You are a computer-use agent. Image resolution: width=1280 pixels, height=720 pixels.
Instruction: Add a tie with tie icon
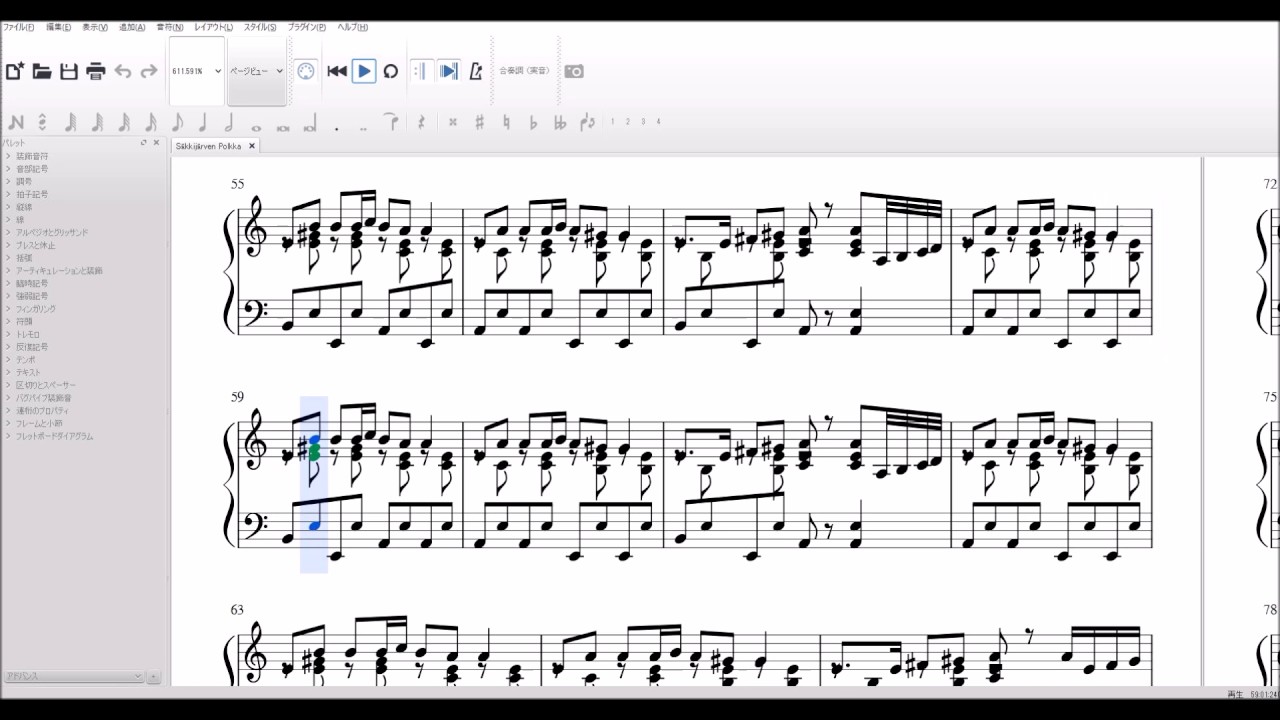tap(392, 122)
